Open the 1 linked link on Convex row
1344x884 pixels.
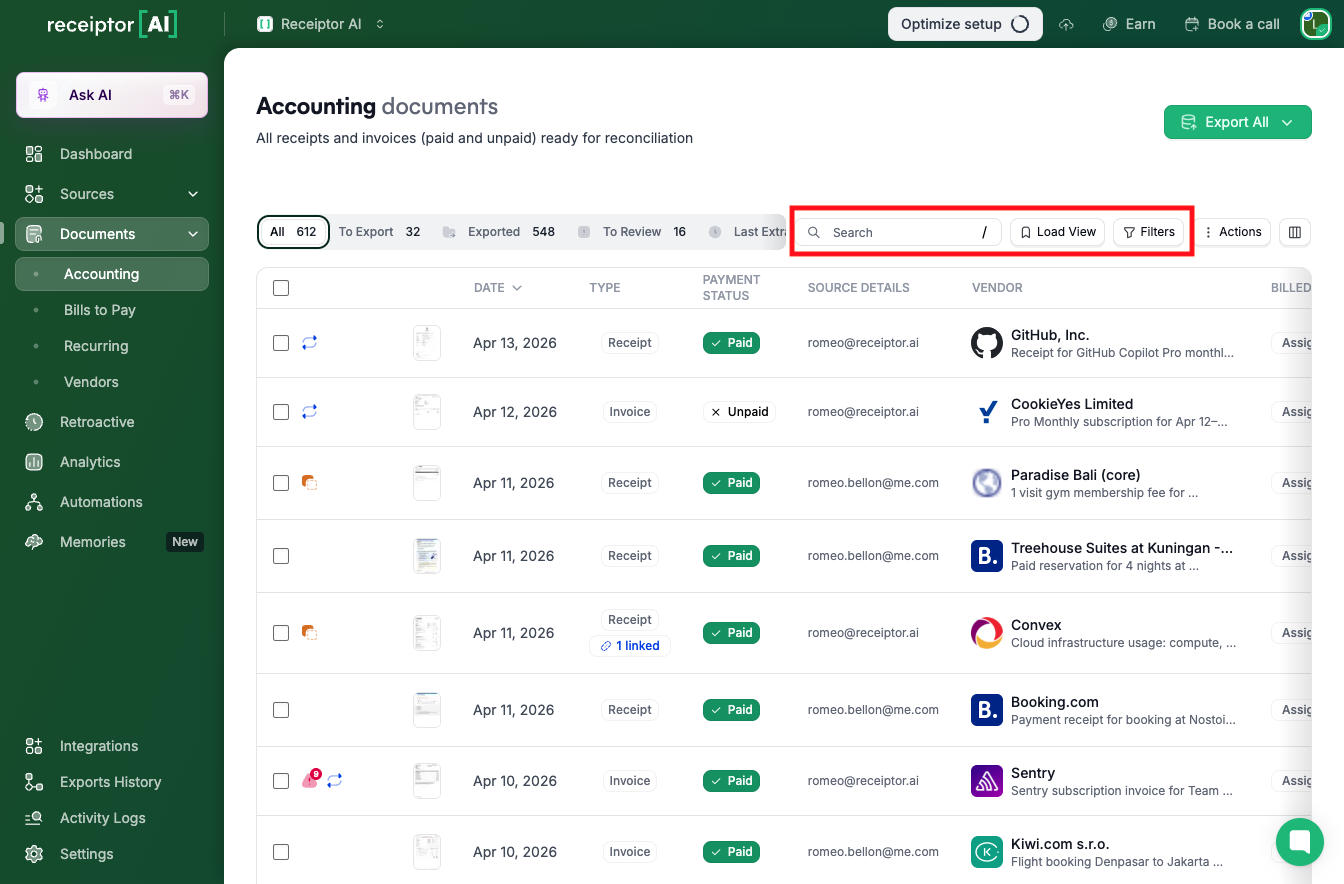tap(630, 646)
